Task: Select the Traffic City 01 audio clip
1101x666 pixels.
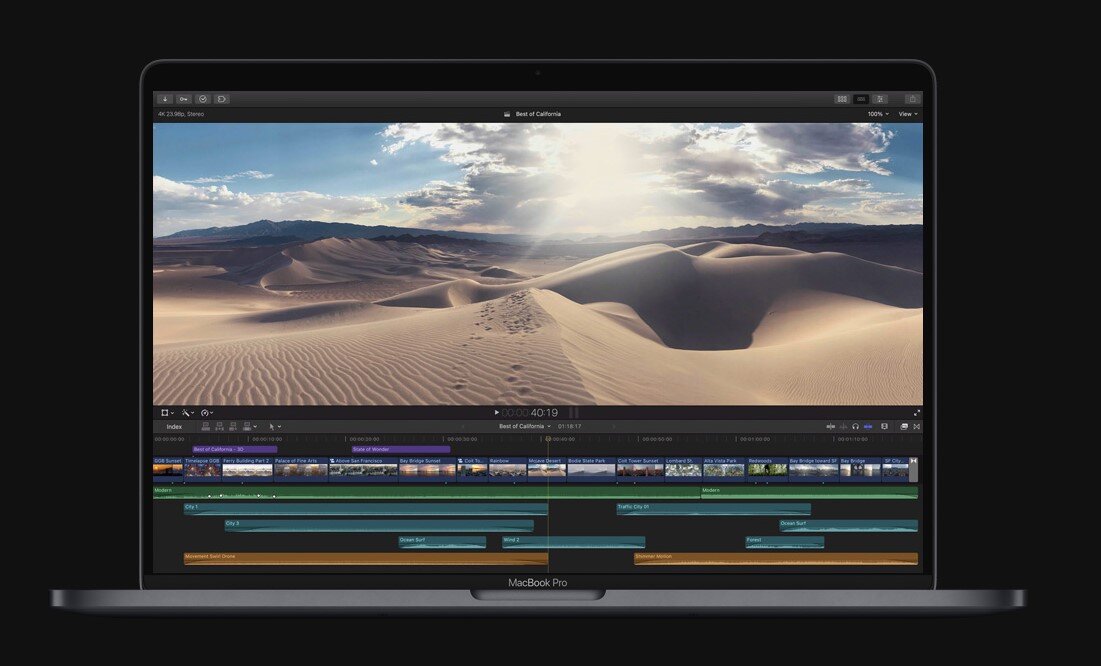Action: (x=713, y=509)
